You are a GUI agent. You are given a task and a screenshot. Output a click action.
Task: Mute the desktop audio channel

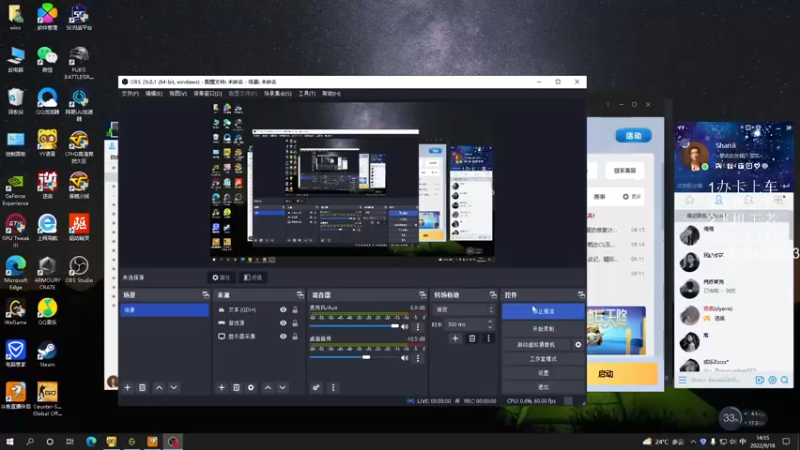(405, 358)
